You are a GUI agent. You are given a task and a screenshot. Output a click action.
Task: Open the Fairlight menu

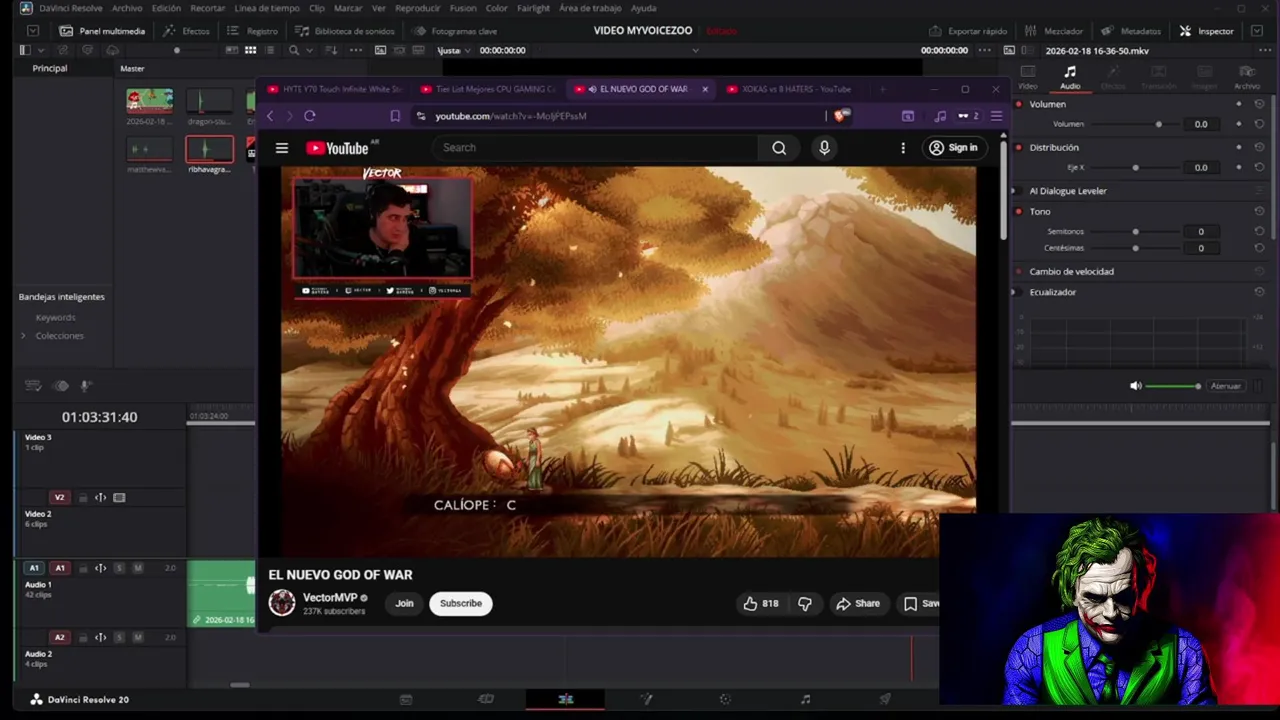tap(533, 8)
